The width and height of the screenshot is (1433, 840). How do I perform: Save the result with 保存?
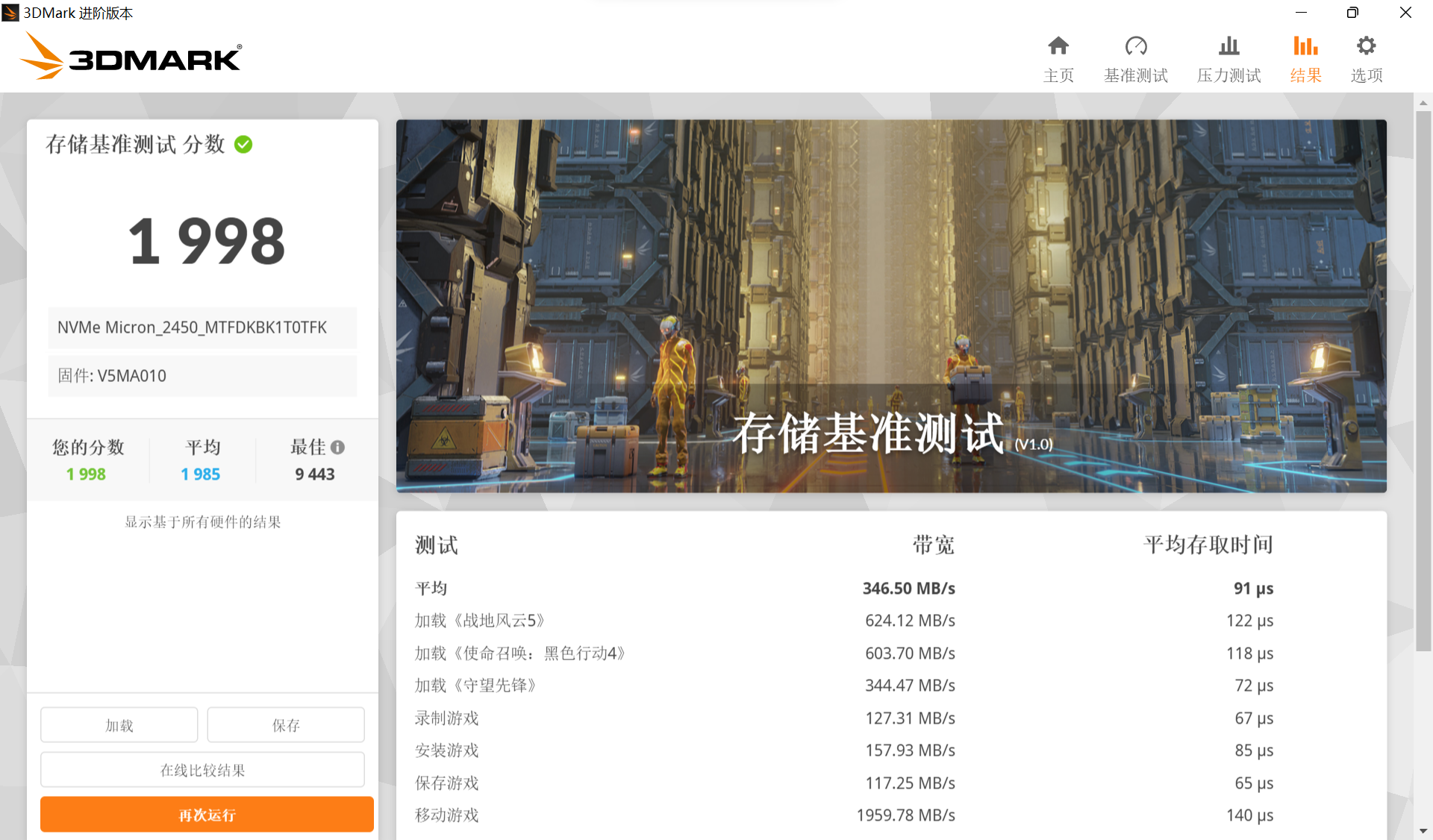click(x=285, y=724)
